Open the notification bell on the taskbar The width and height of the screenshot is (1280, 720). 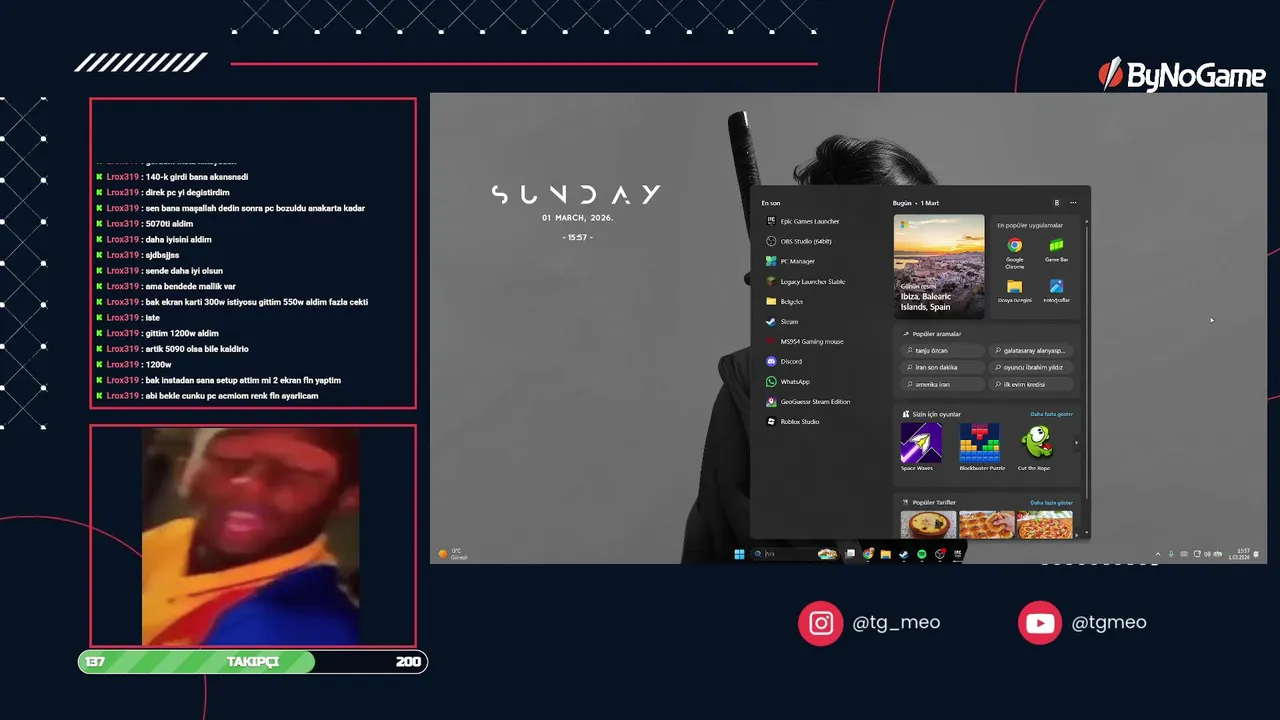click(1256, 554)
